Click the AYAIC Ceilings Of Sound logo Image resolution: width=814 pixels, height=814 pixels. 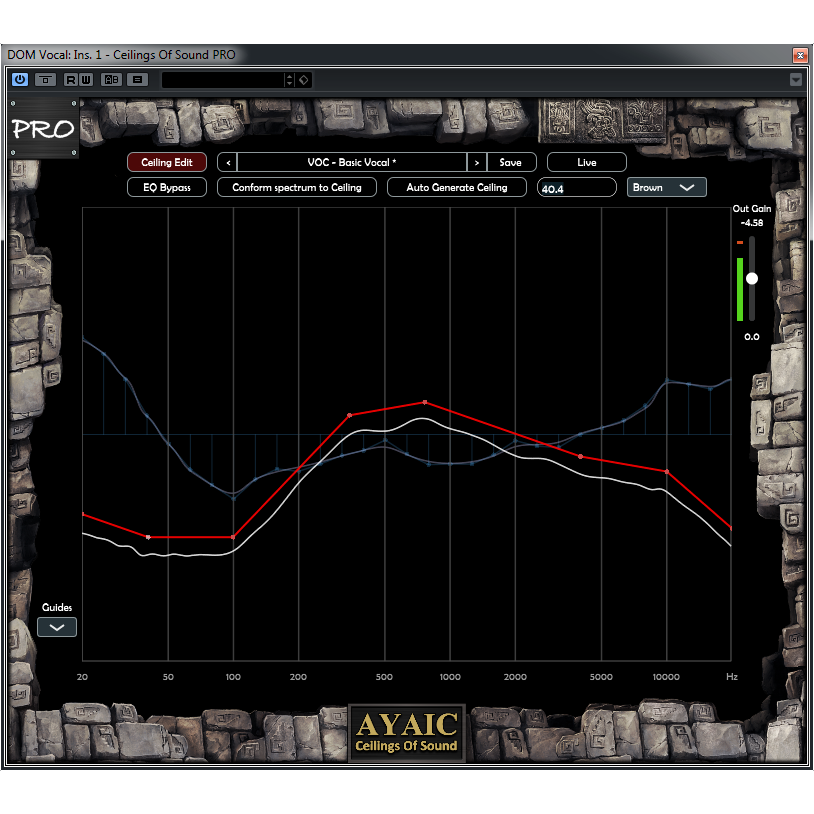point(406,732)
